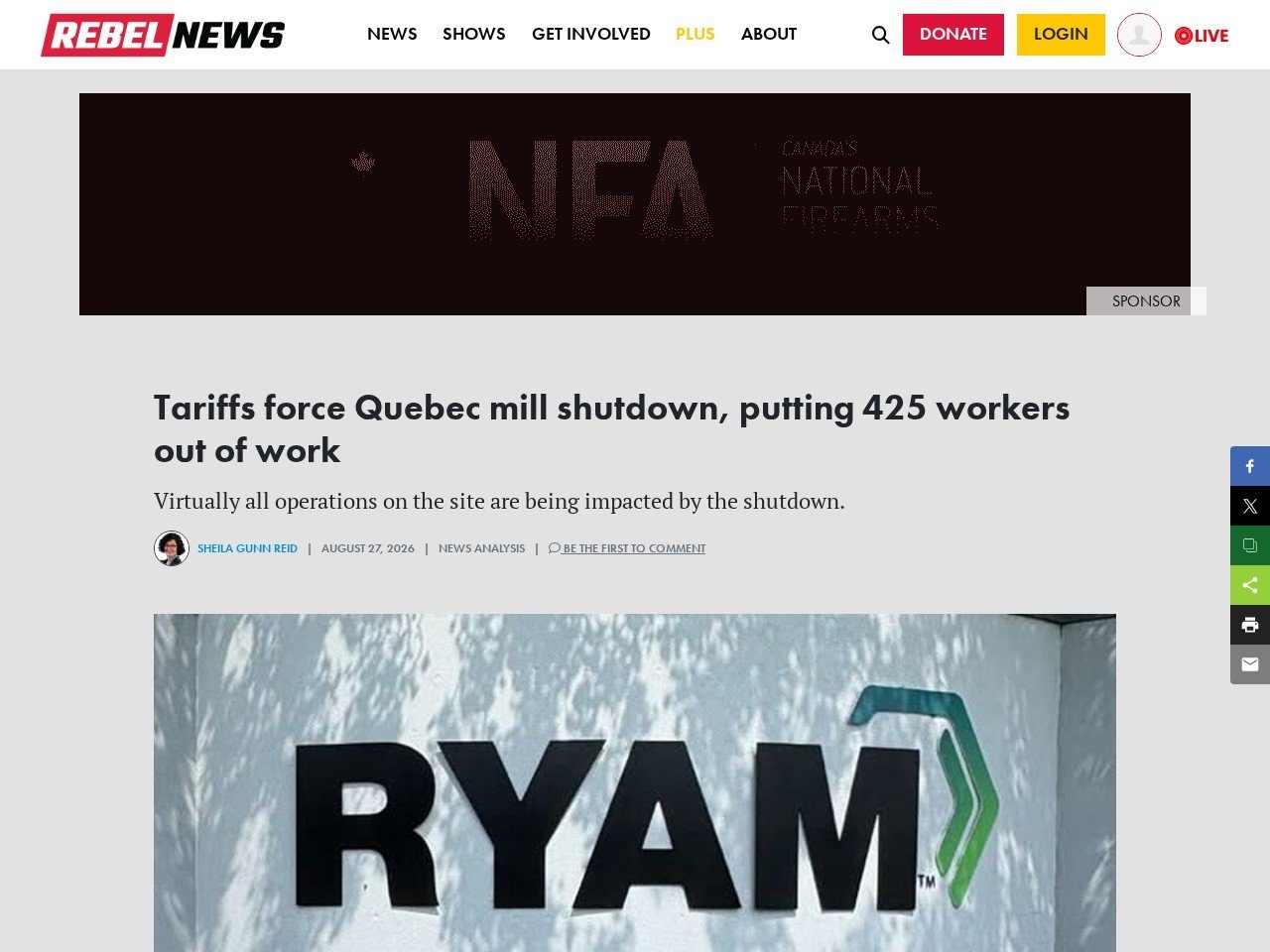Click the RYAM sign article image

[x=635, y=782]
